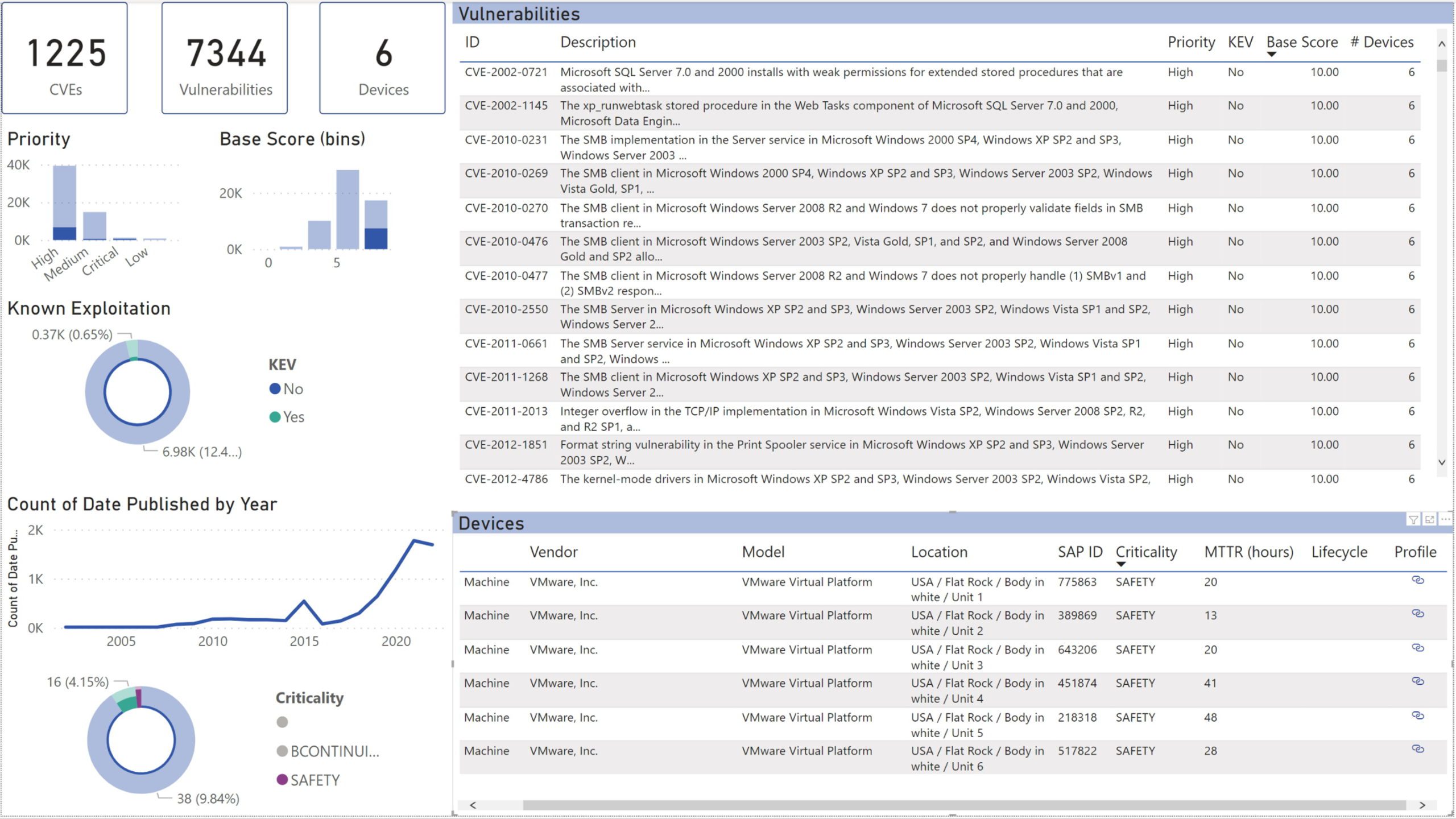Sort Devices by Vendor column header
Viewport: 1456px width, 819px height.
553,552
